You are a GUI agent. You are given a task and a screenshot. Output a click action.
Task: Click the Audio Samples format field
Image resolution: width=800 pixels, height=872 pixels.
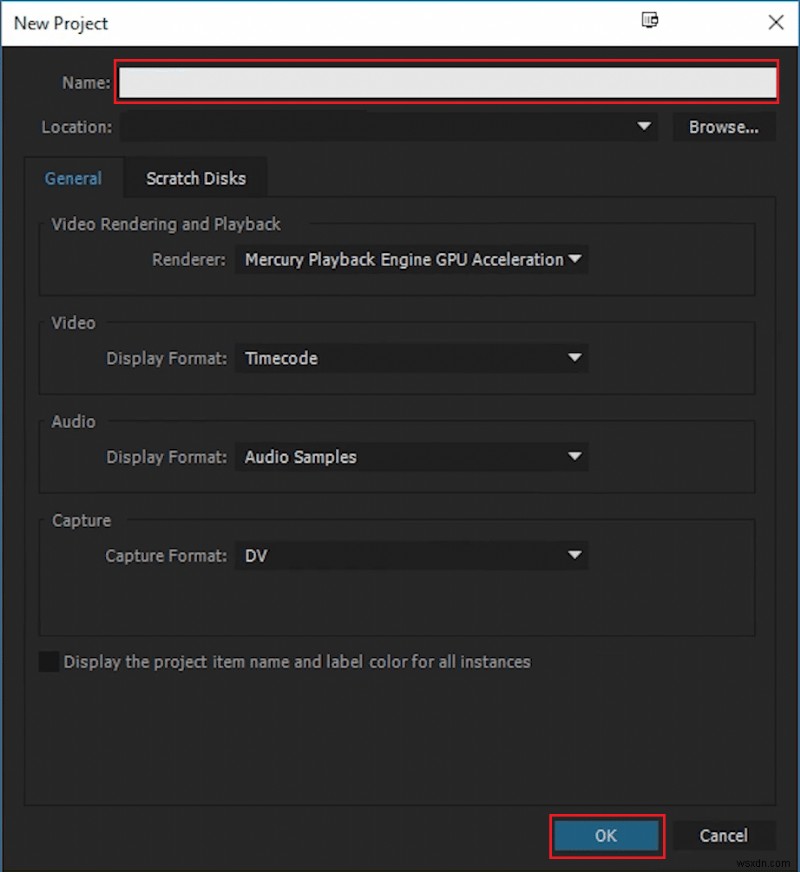coord(410,457)
